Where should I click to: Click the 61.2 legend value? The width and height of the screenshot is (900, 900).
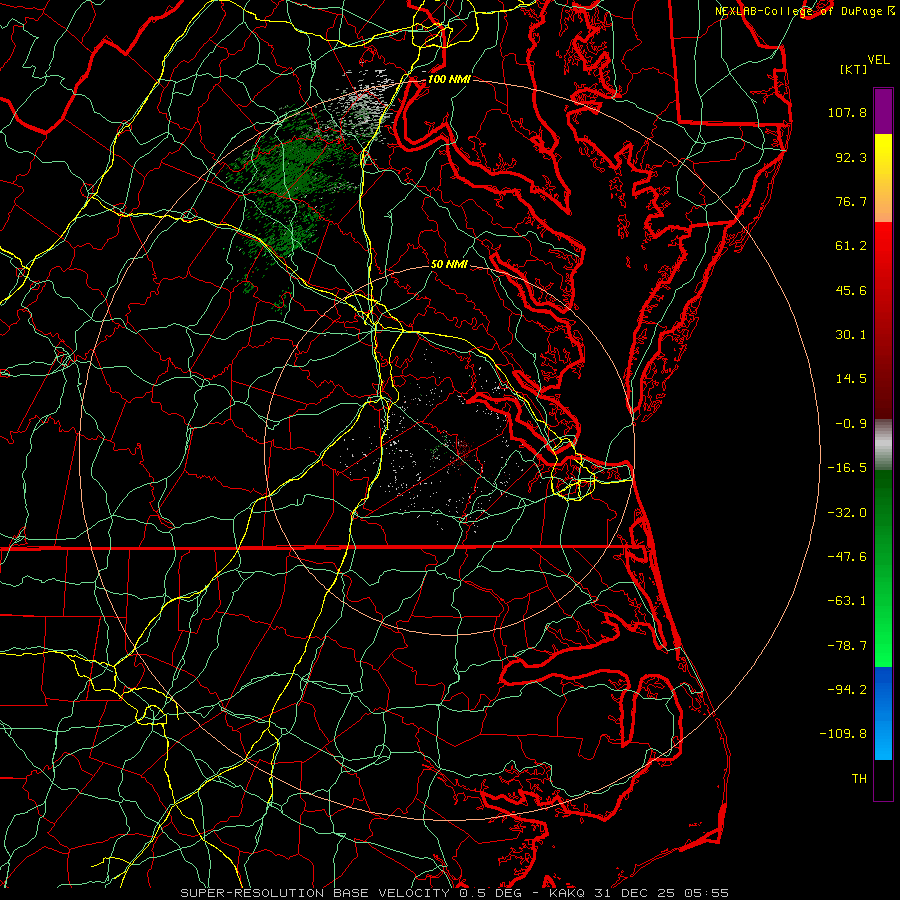pos(851,246)
